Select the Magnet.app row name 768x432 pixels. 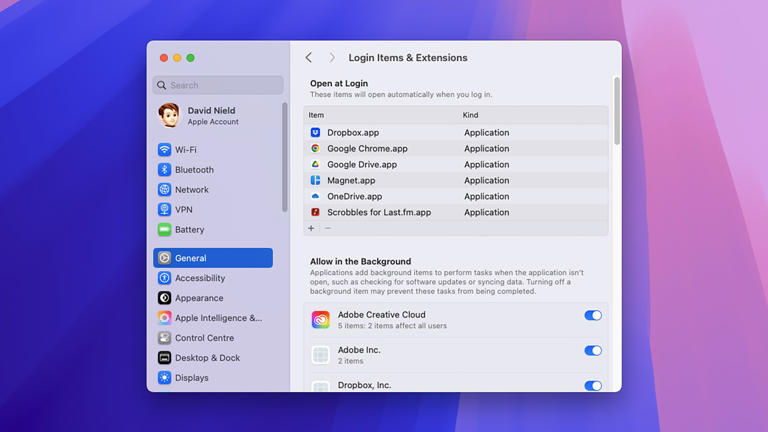351,180
